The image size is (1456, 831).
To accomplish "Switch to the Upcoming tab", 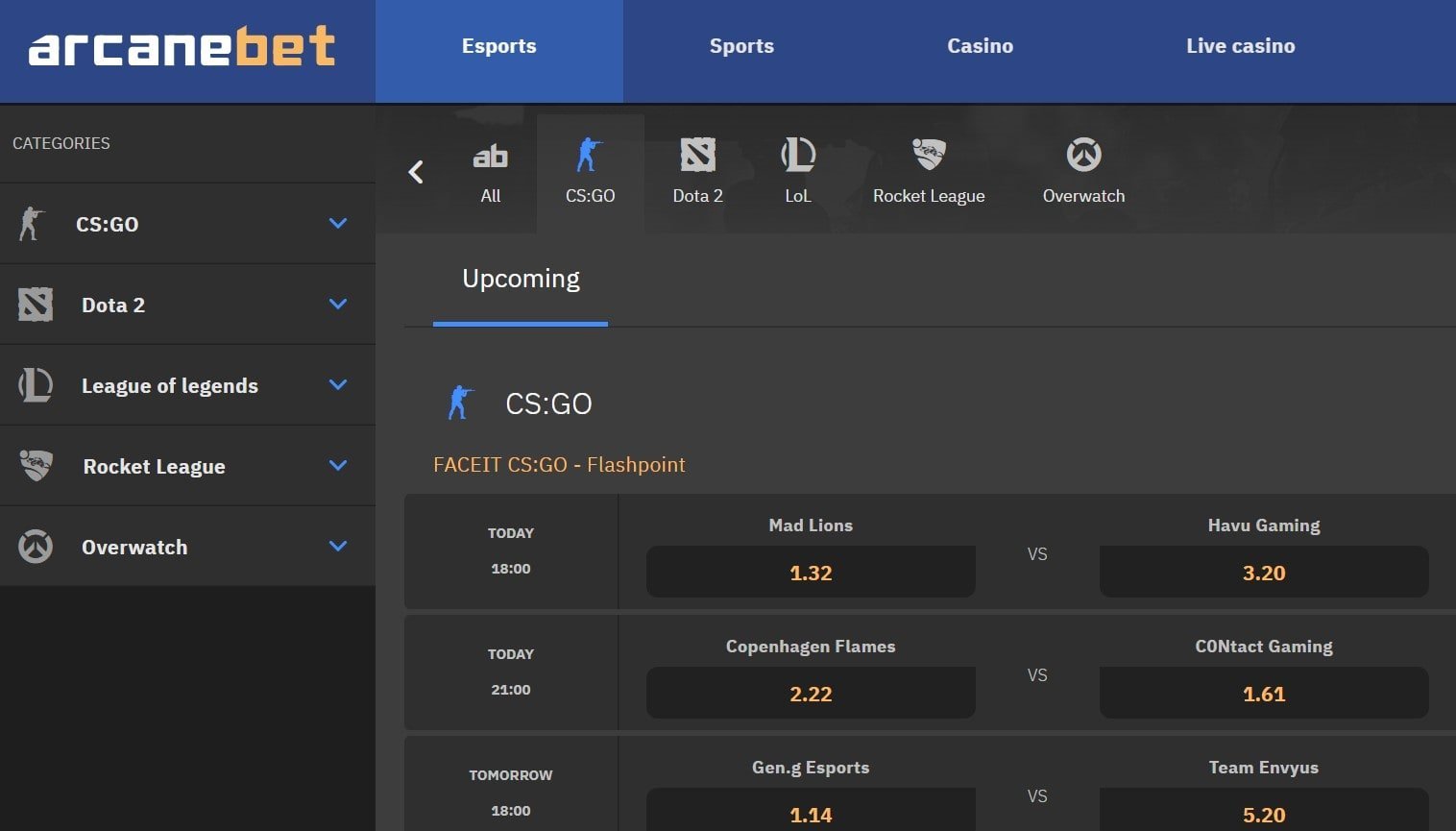I will coord(521,280).
